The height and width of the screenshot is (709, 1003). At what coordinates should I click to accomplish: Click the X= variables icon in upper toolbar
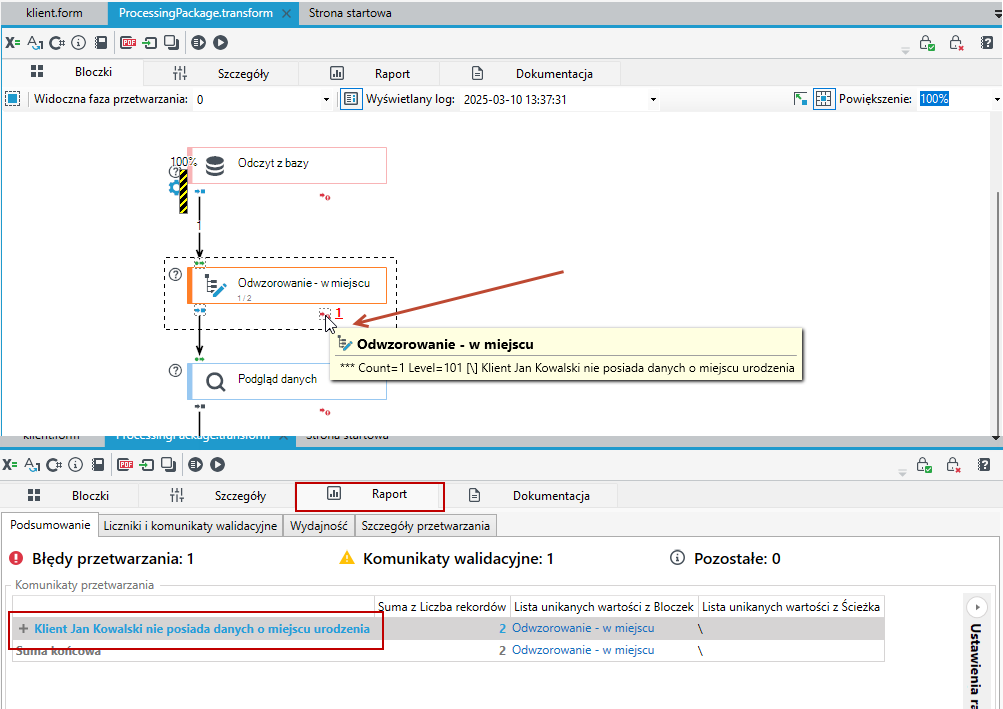click(x=13, y=43)
